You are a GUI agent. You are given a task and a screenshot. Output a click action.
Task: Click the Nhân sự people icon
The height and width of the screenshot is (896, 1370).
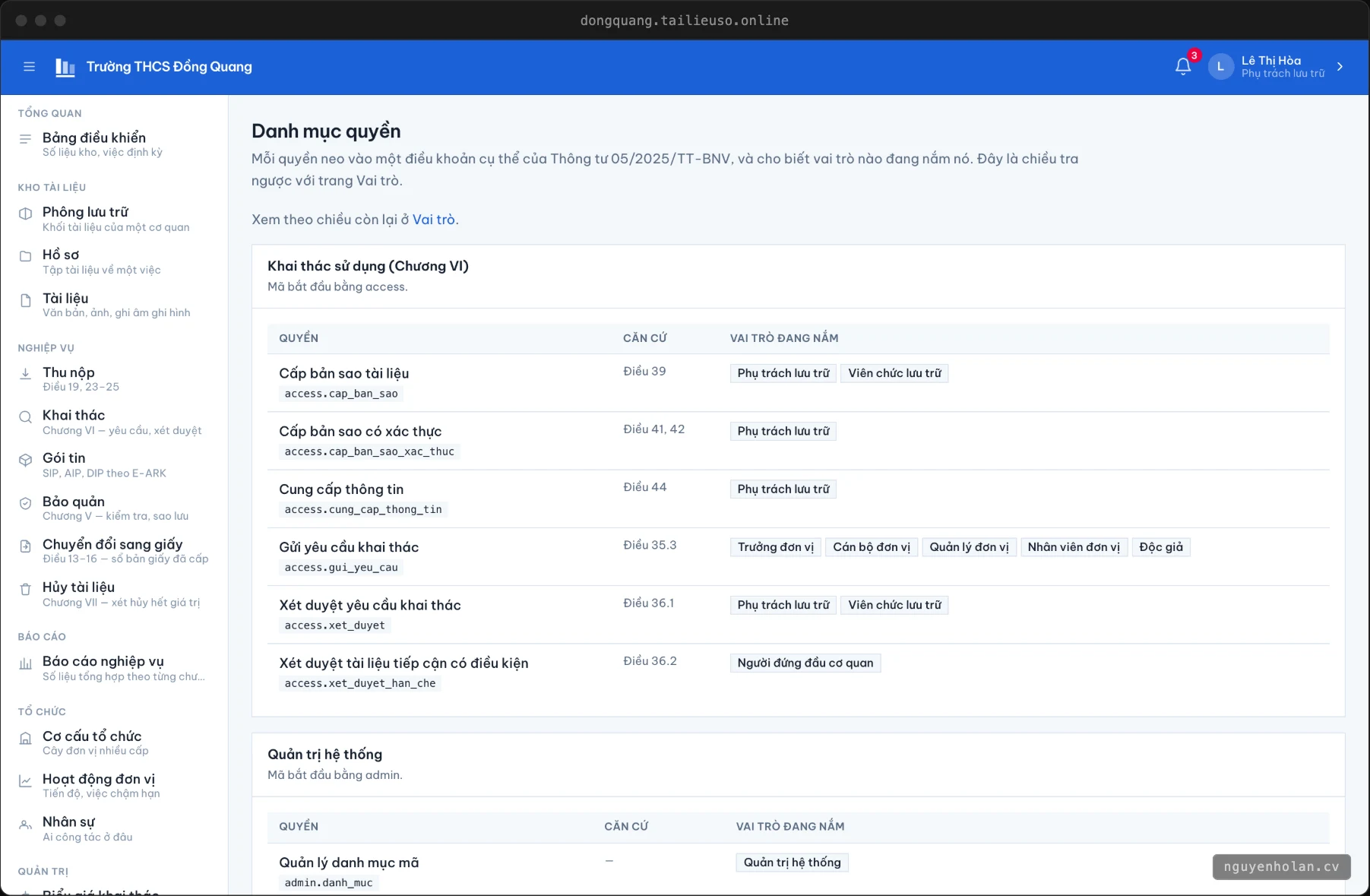26,824
